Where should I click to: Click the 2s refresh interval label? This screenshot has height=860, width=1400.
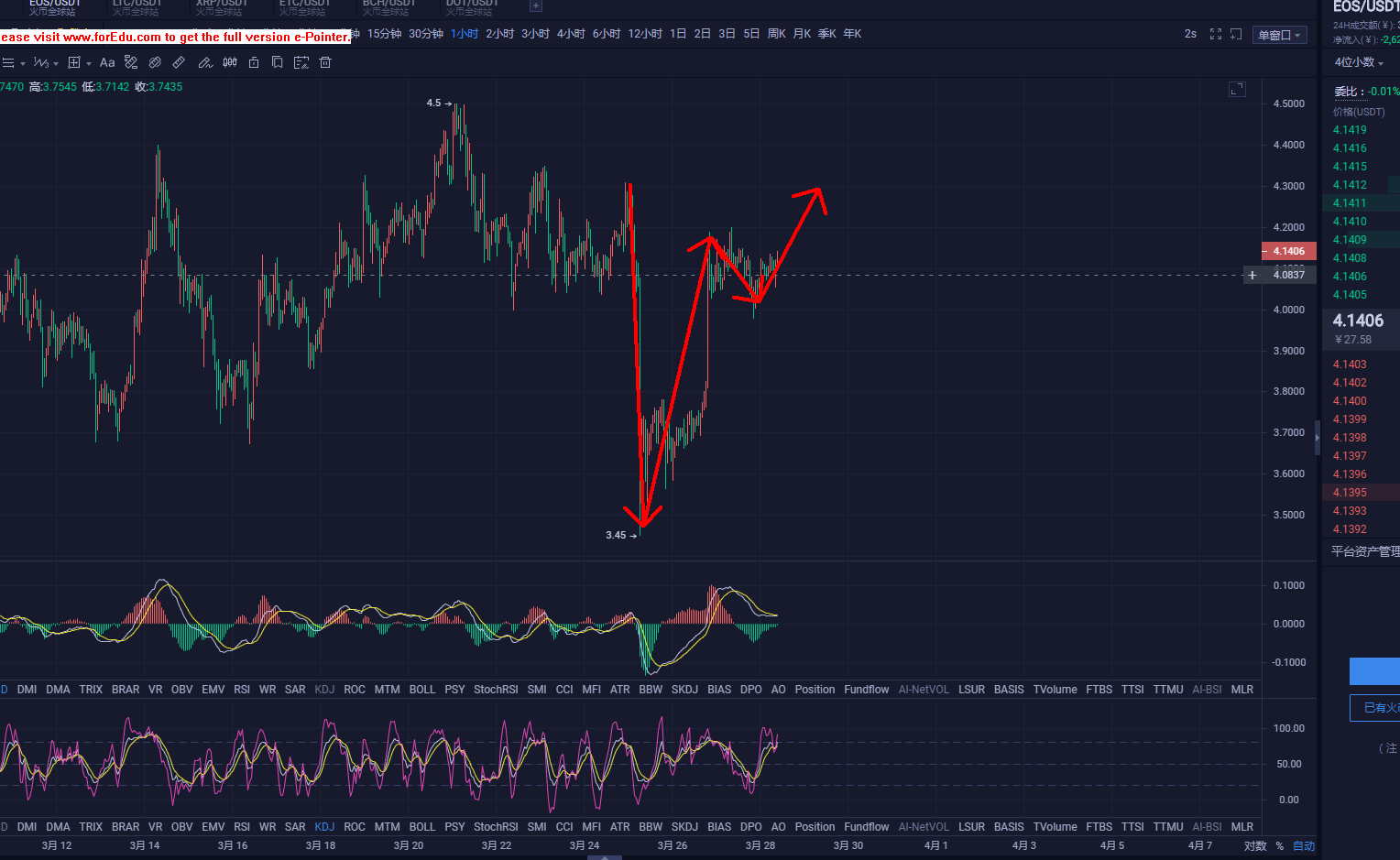1190,34
